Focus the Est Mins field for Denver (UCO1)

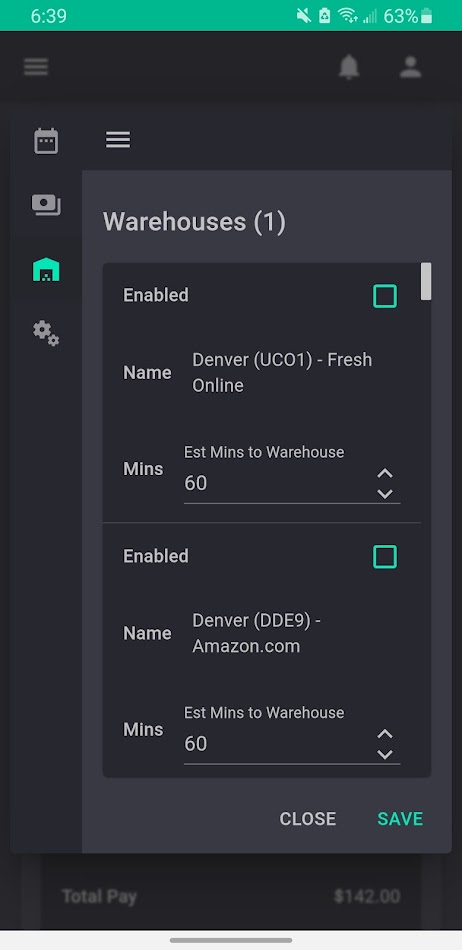tap(292, 483)
